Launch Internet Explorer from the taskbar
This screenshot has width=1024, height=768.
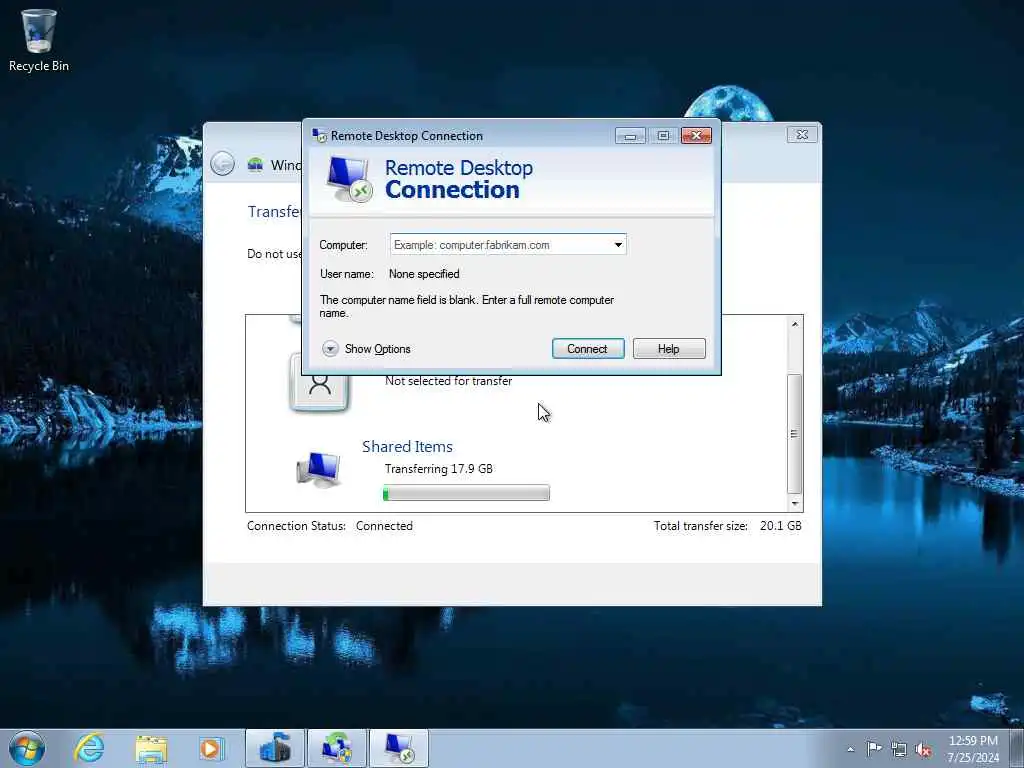[89, 748]
